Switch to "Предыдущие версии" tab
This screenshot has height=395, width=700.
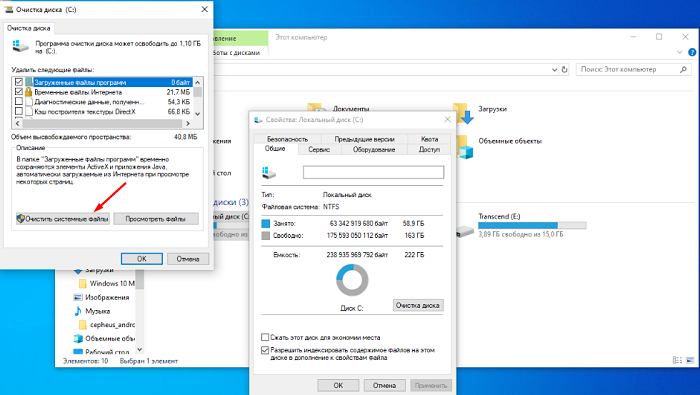click(x=364, y=139)
